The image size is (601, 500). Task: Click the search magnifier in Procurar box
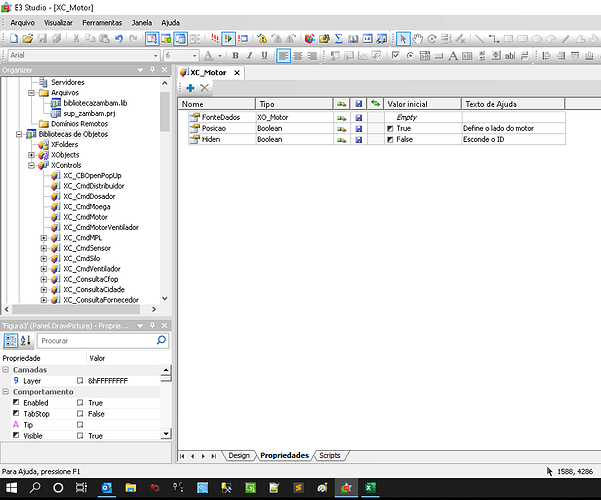[161, 340]
